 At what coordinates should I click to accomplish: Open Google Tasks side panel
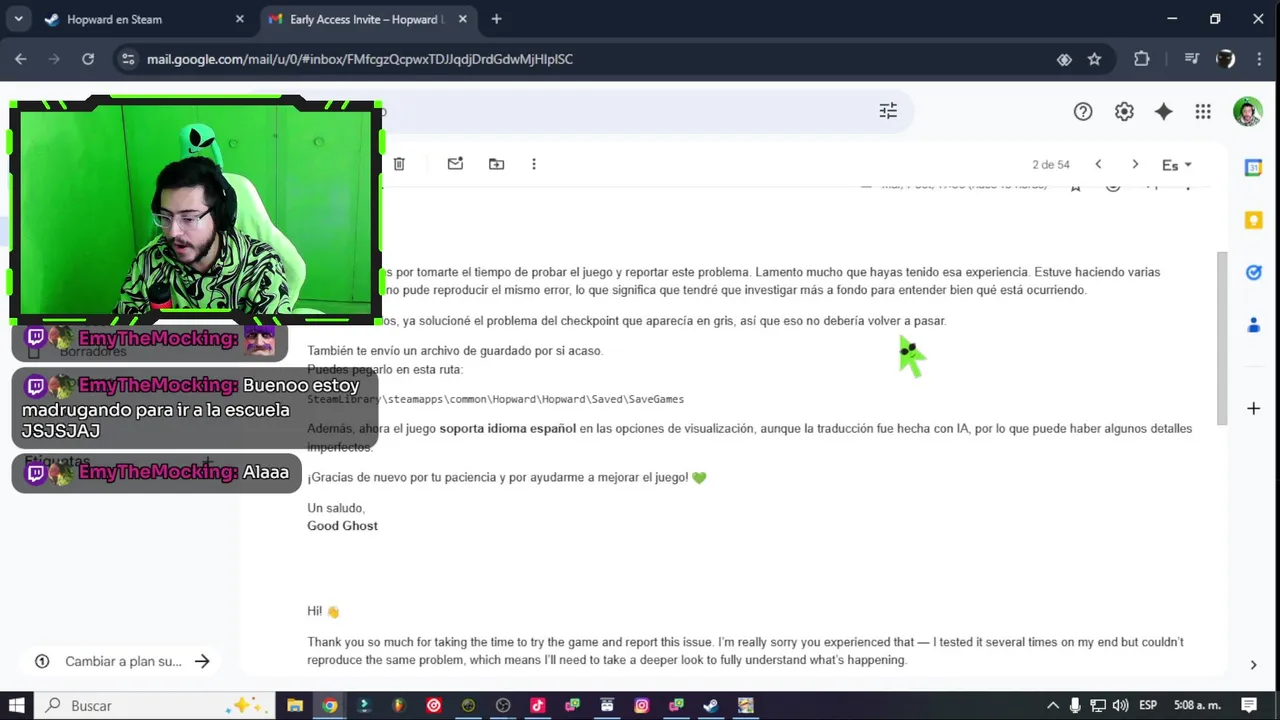coord(1253,272)
